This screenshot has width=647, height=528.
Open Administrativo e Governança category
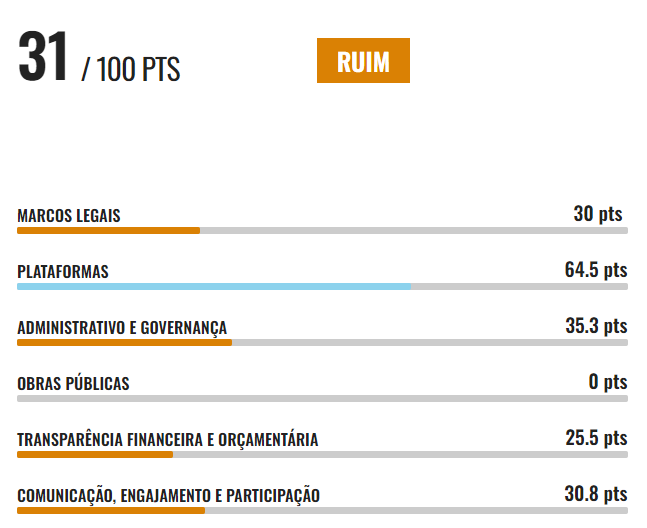[122, 328]
